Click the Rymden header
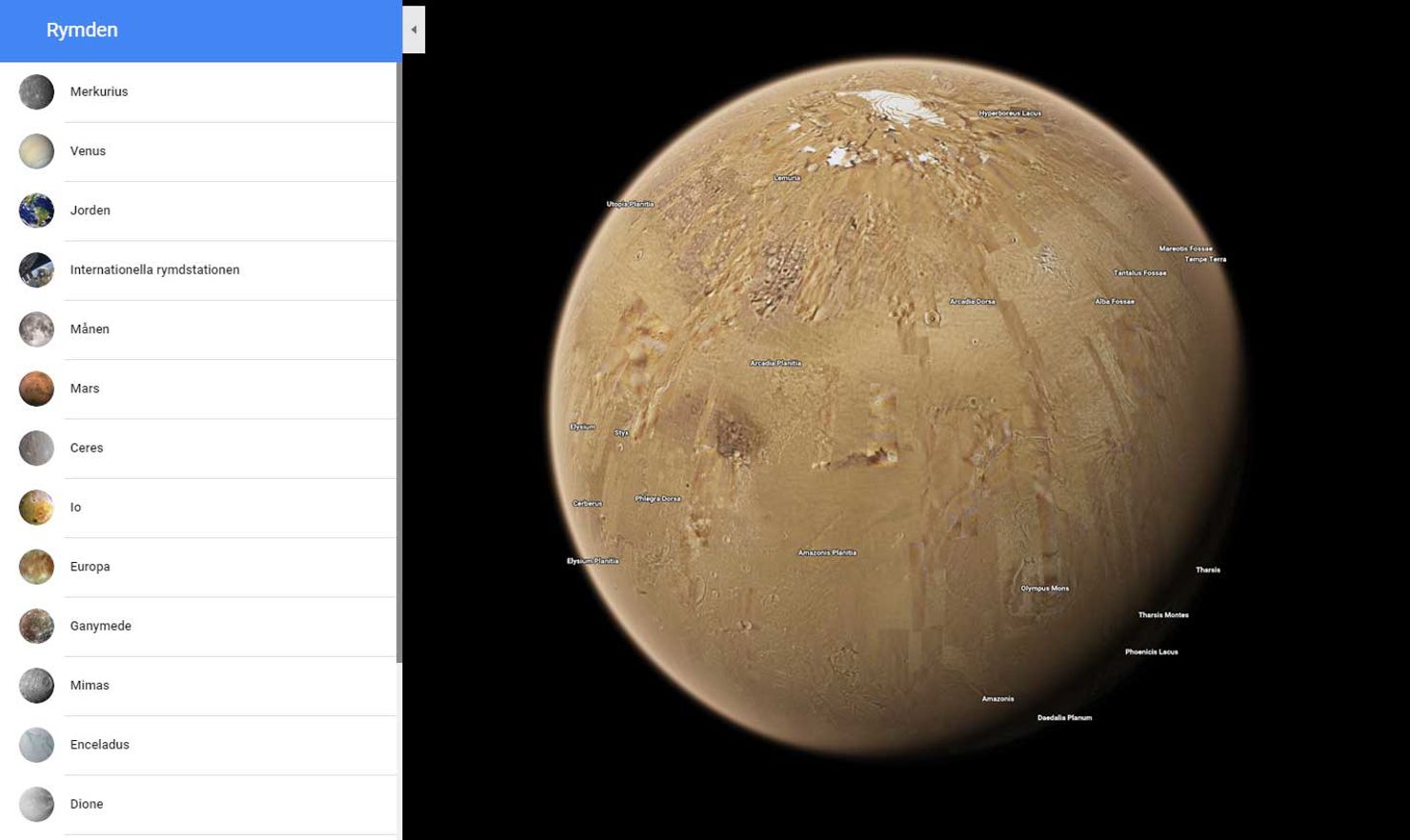This screenshot has height=840, width=1410. coord(82,30)
